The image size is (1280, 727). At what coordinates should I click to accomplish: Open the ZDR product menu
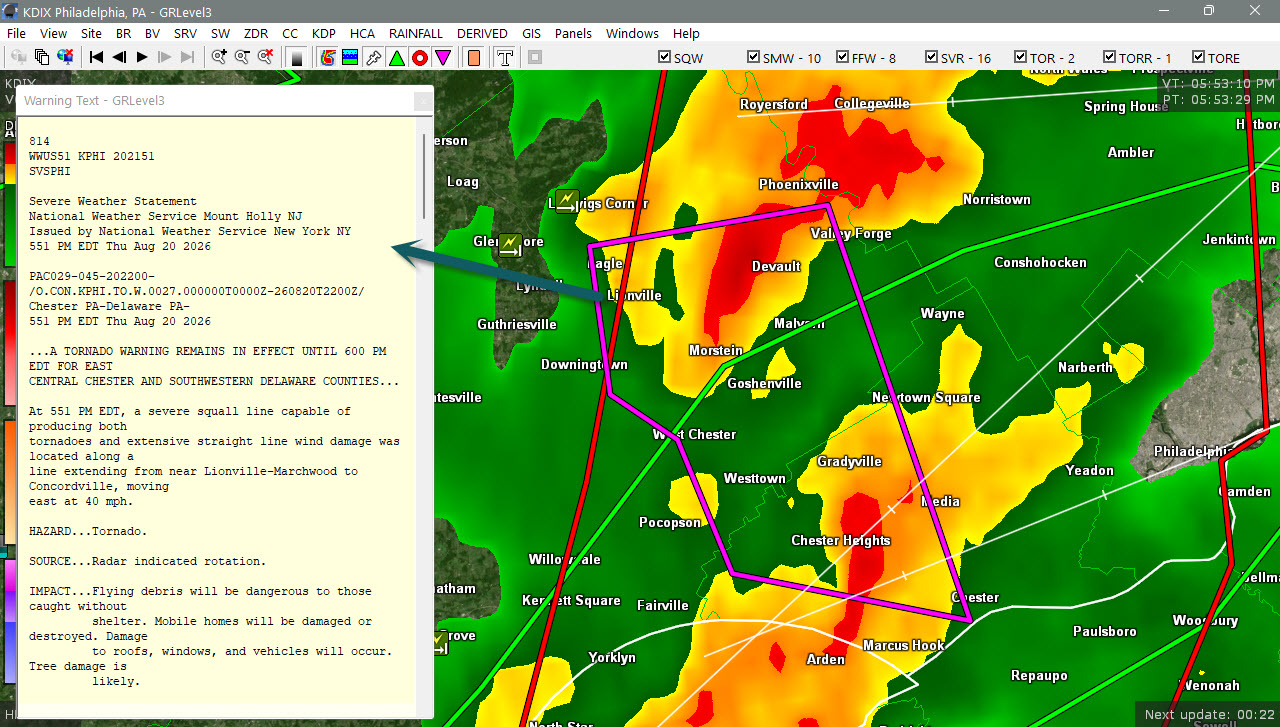(x=255, y=33)
